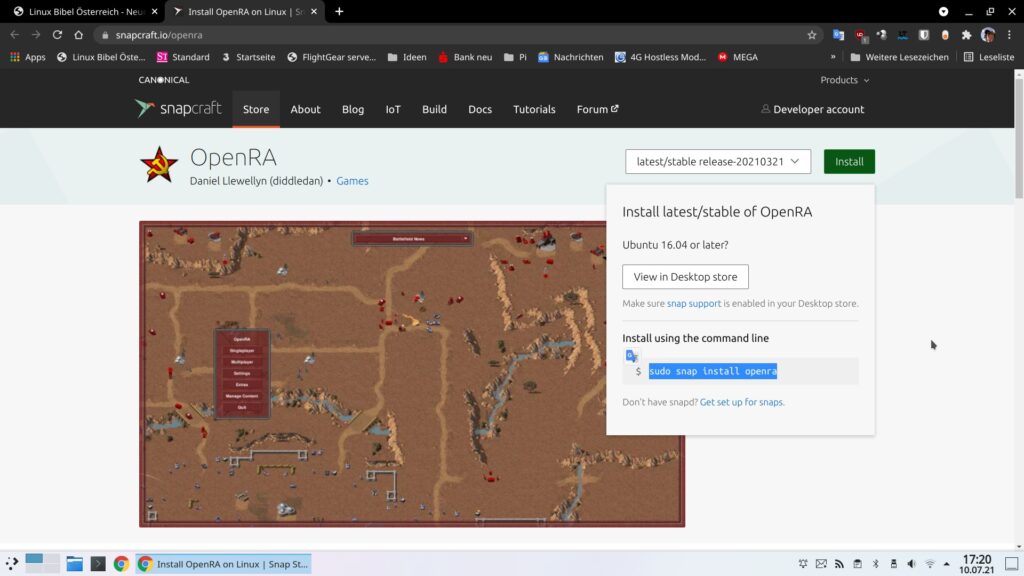This screenshot has height=576, width=1024.
Task: Open the Docs navigation item
Action: 479,109
